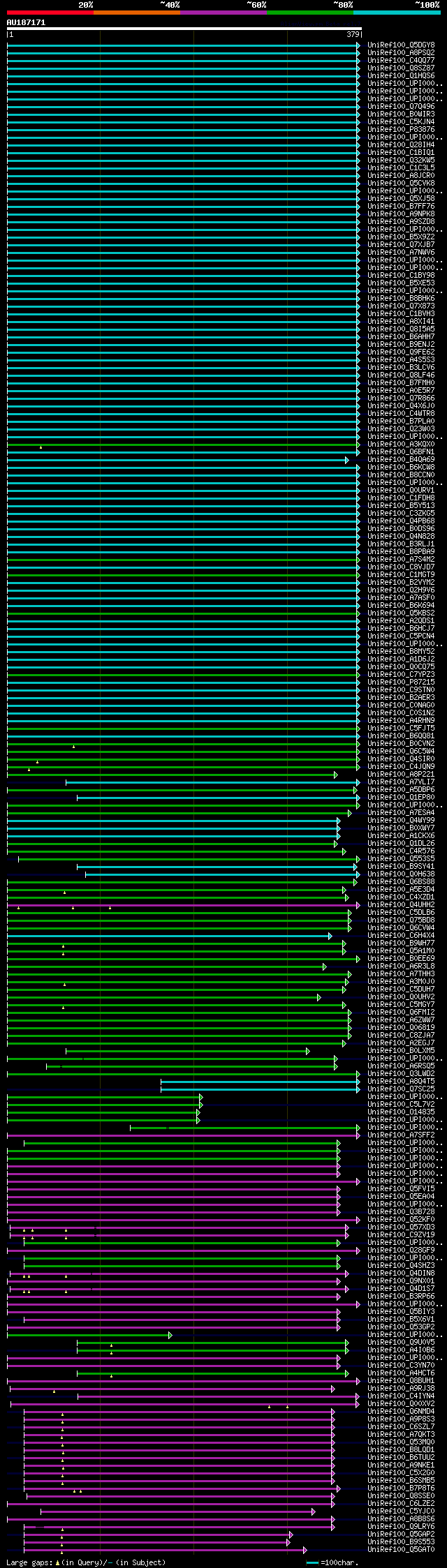The image size is (447, 1568).
Task: Click sequence label UniRef100_Q5KBS2
Action: click(401, 613)
